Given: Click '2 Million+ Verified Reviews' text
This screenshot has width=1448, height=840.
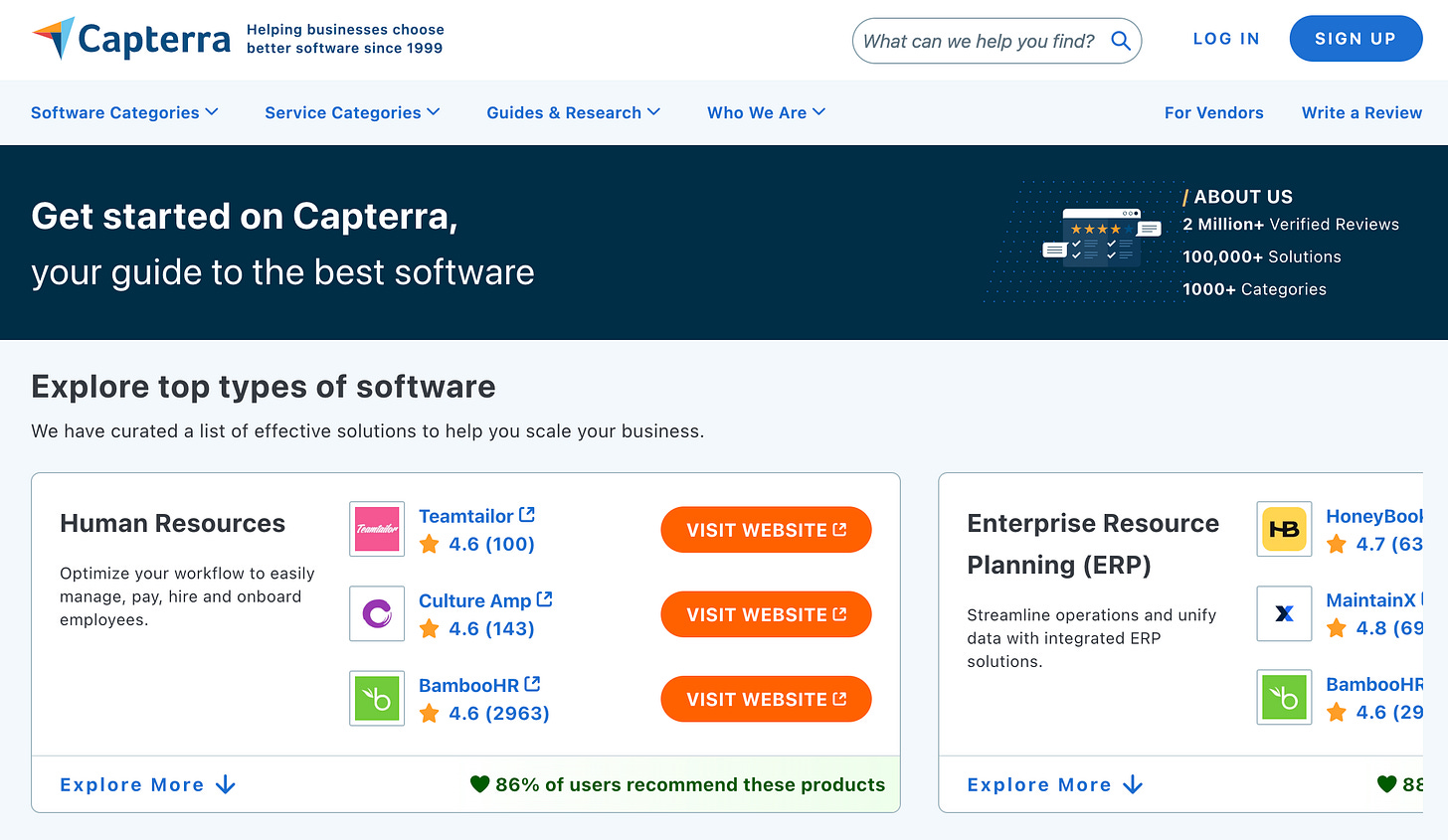Looking at the screenshot, I should coord(1291,225).
